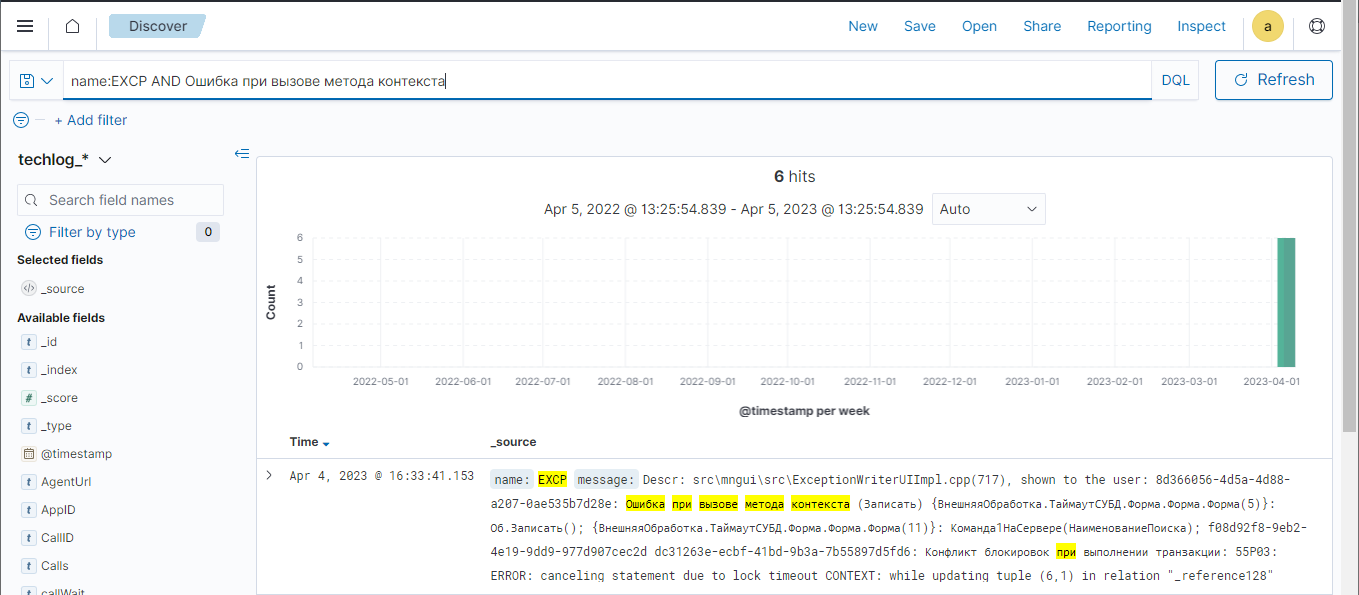This screenshot has width=1359, height=595.
Task: Click the Share menu item
Action: pos(1042,27)
